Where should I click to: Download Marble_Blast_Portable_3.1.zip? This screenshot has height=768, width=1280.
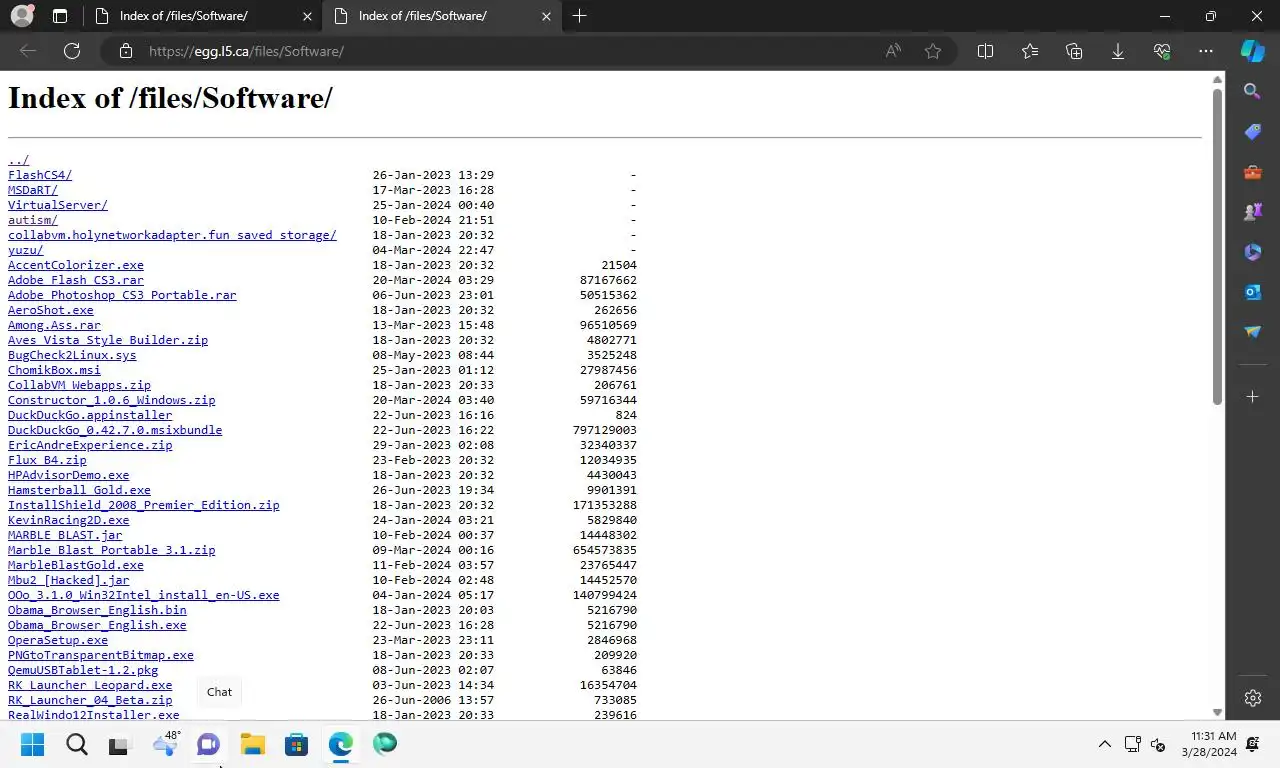(112, 550)
